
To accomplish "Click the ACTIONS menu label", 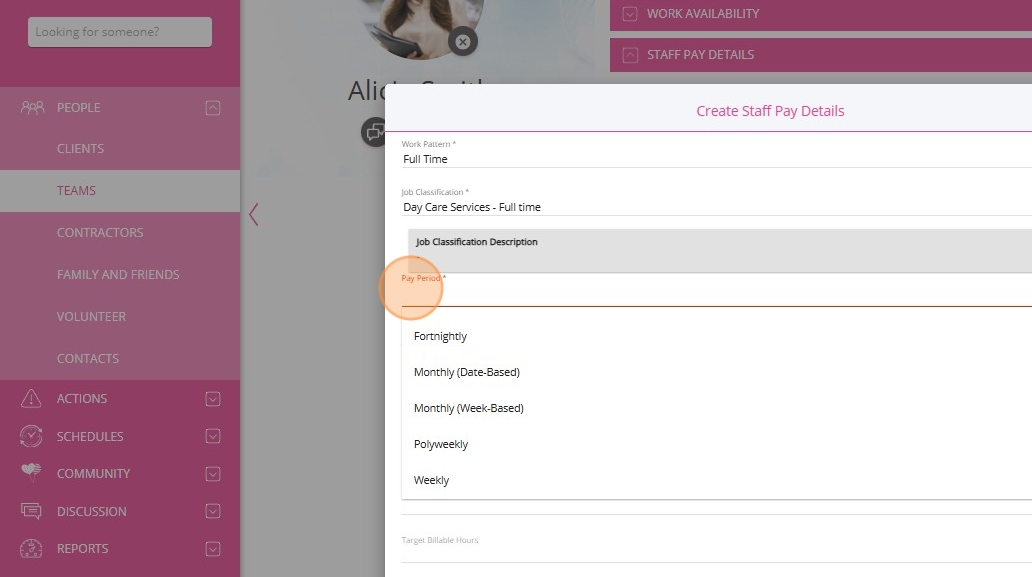I will (82, 399).
